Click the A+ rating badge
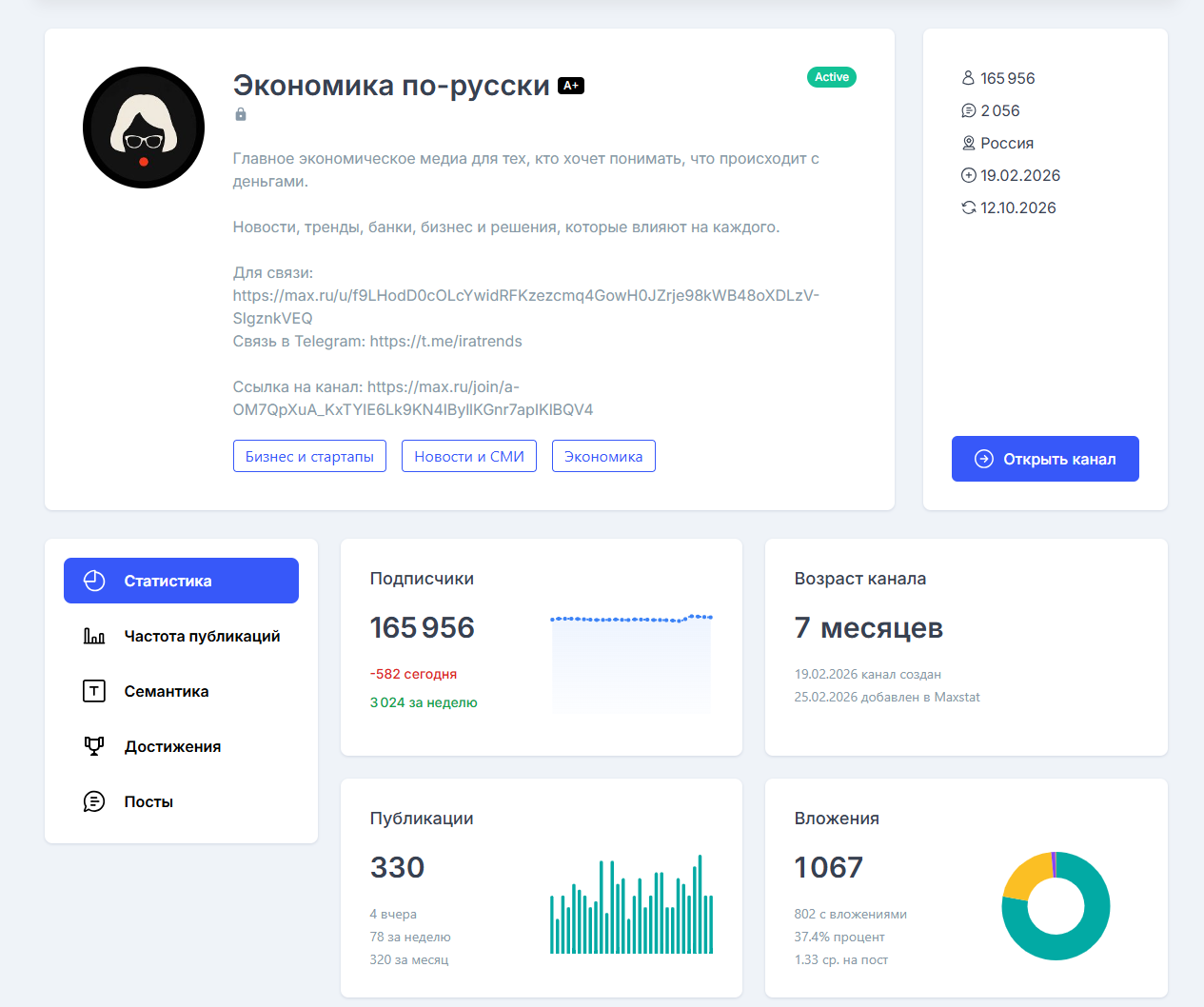The image size is (1204, 1007). coord(571,86)
